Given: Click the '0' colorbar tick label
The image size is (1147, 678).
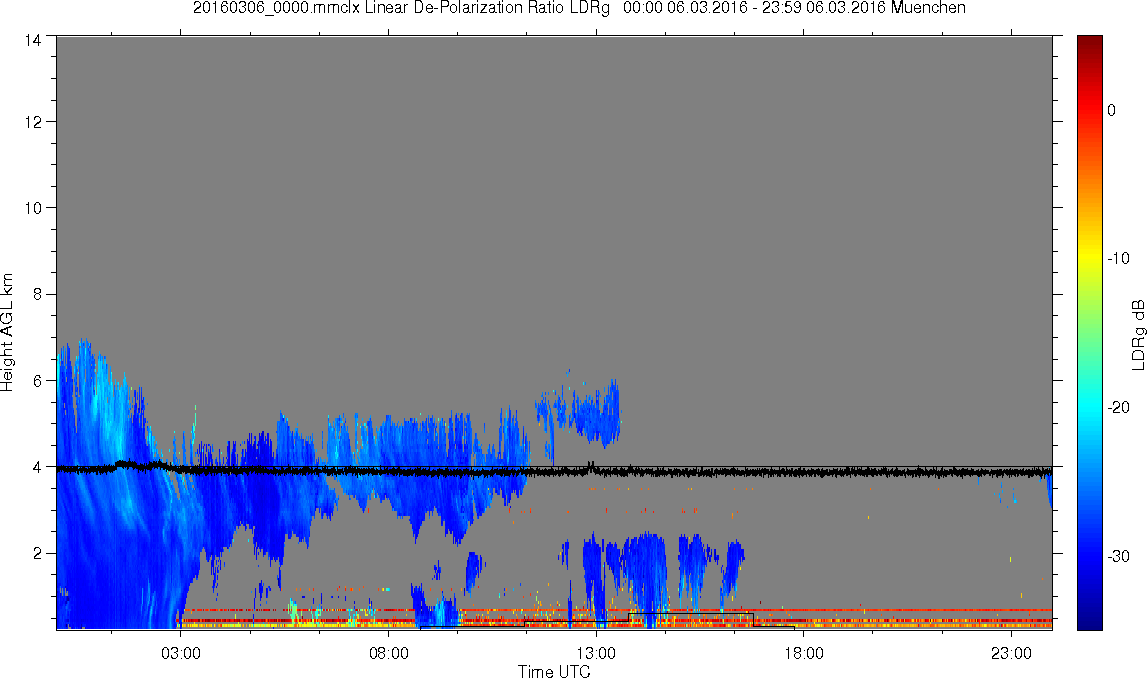Looking at the screenshot, I should click(x=1111, y=110).
